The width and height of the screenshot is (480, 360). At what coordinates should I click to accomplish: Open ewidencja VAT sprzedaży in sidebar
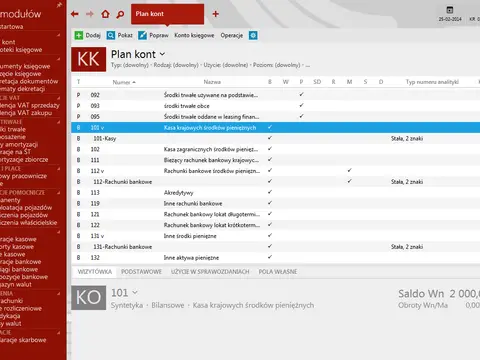[x=30, y=105]
